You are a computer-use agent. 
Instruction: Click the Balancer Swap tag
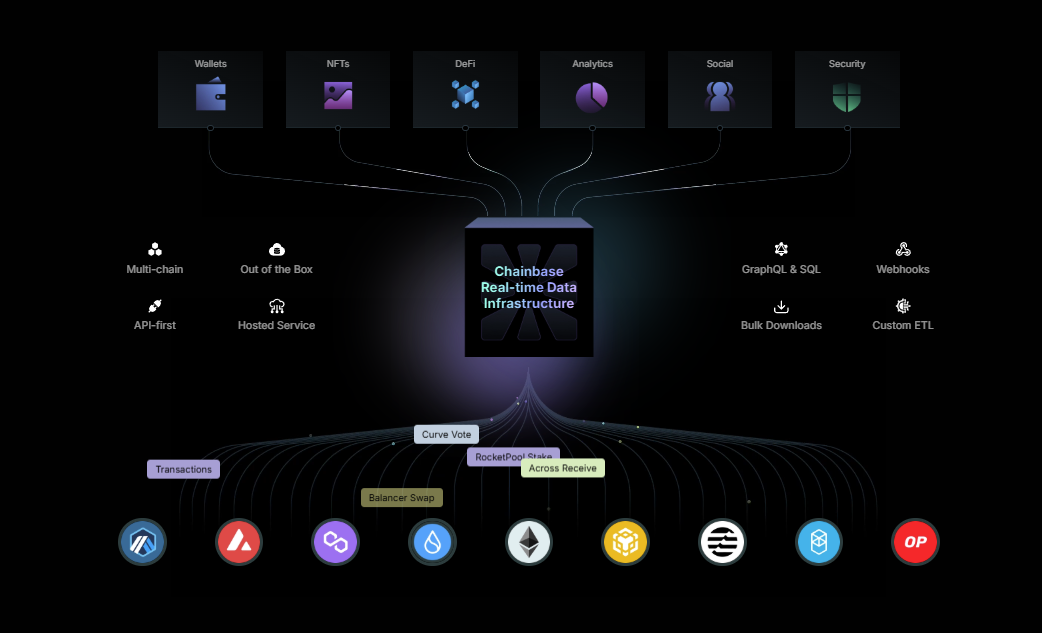[401, 497]
